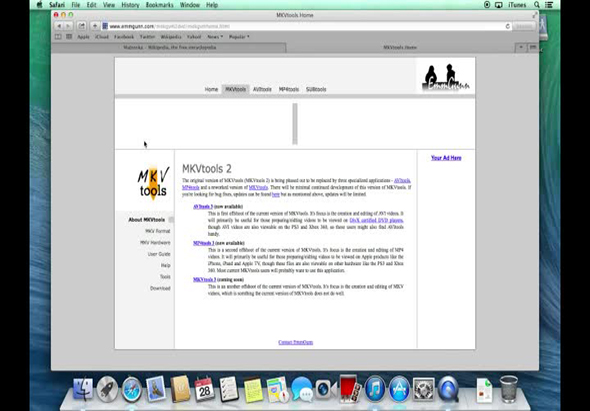
Task: Click the MP4tools site navigation tab
Action: click(x=289, y=89)
